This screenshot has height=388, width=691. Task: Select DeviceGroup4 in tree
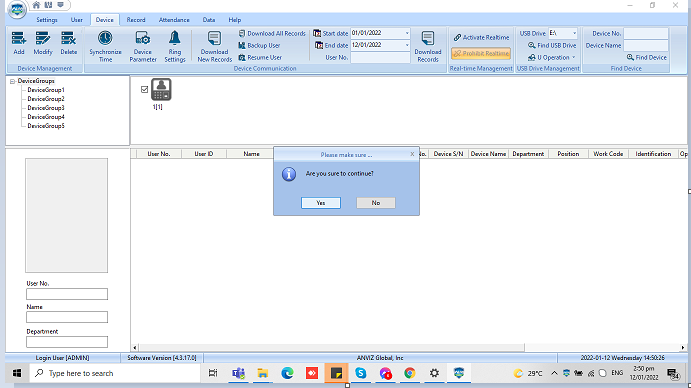(x=46, y=117)
